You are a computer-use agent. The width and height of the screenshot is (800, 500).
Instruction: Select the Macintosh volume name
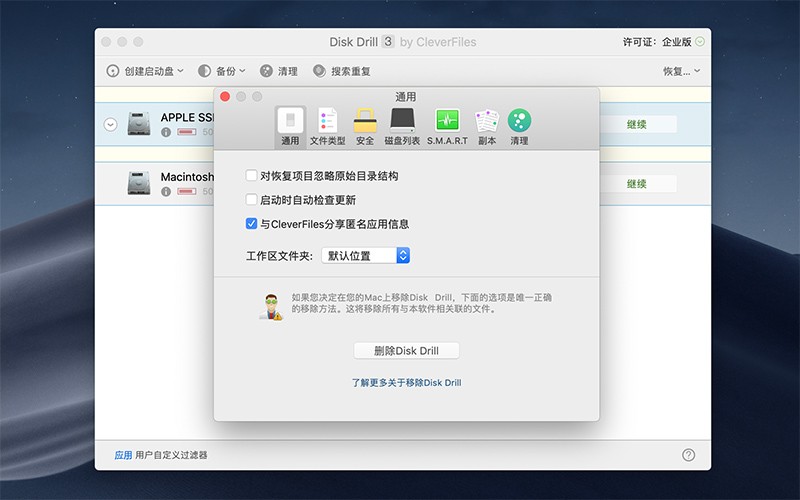pos(187,177)
